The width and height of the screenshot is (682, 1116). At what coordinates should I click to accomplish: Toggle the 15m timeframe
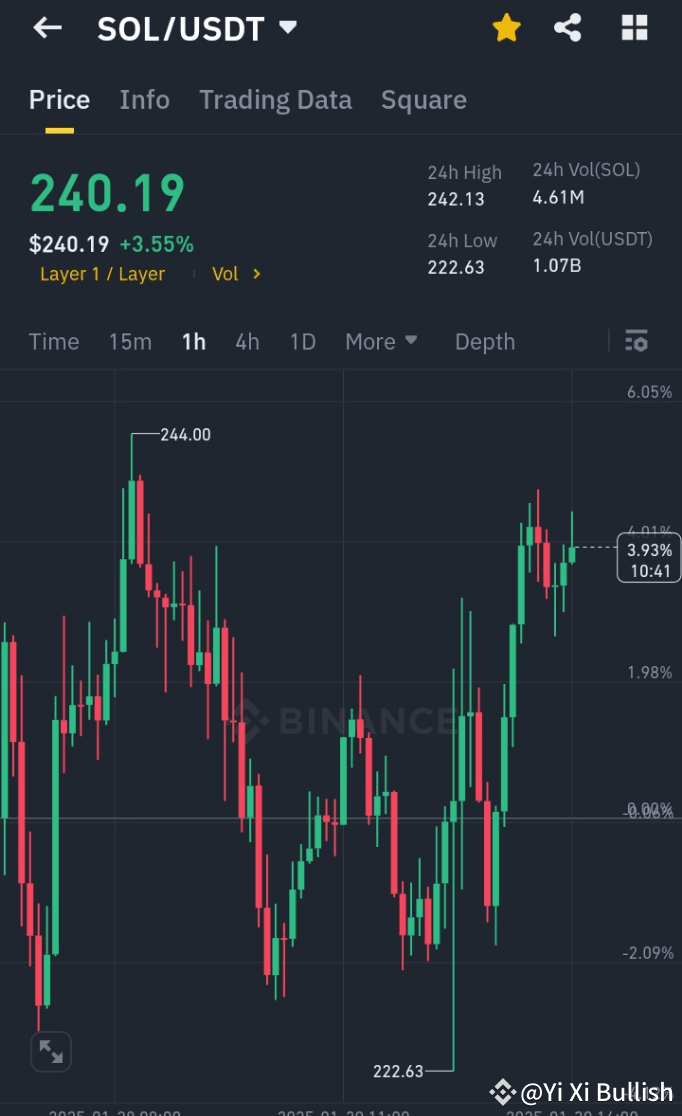[x=130, y=341]
